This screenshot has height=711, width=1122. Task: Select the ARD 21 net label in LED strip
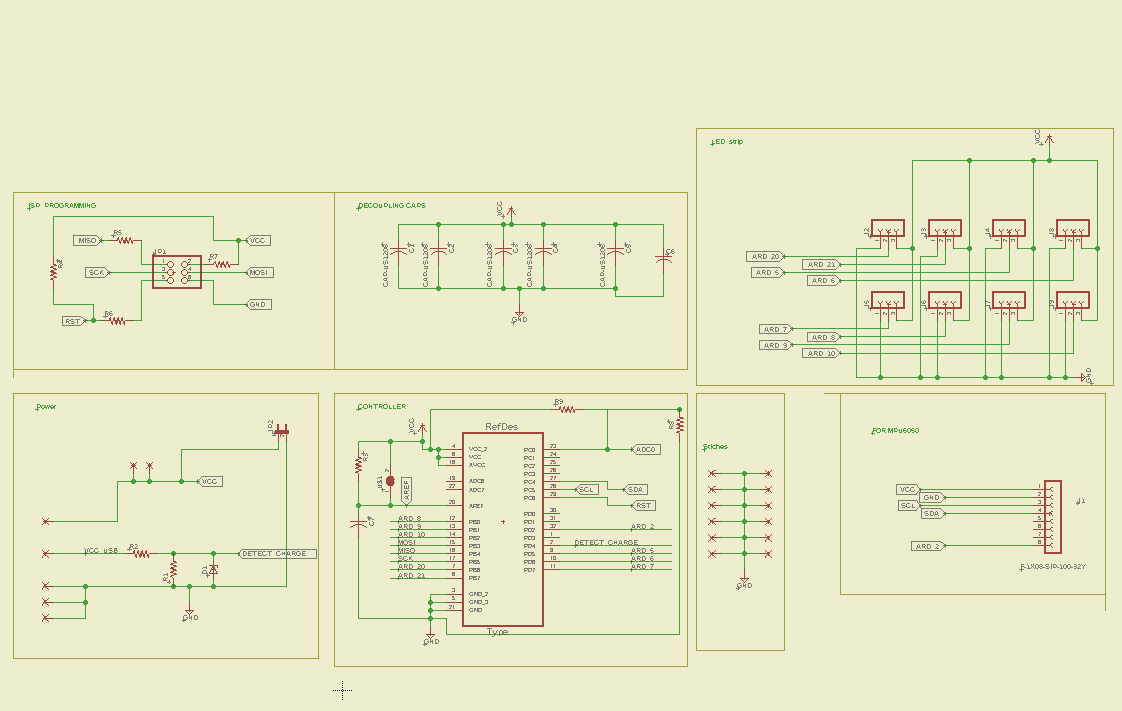point(821,265)
